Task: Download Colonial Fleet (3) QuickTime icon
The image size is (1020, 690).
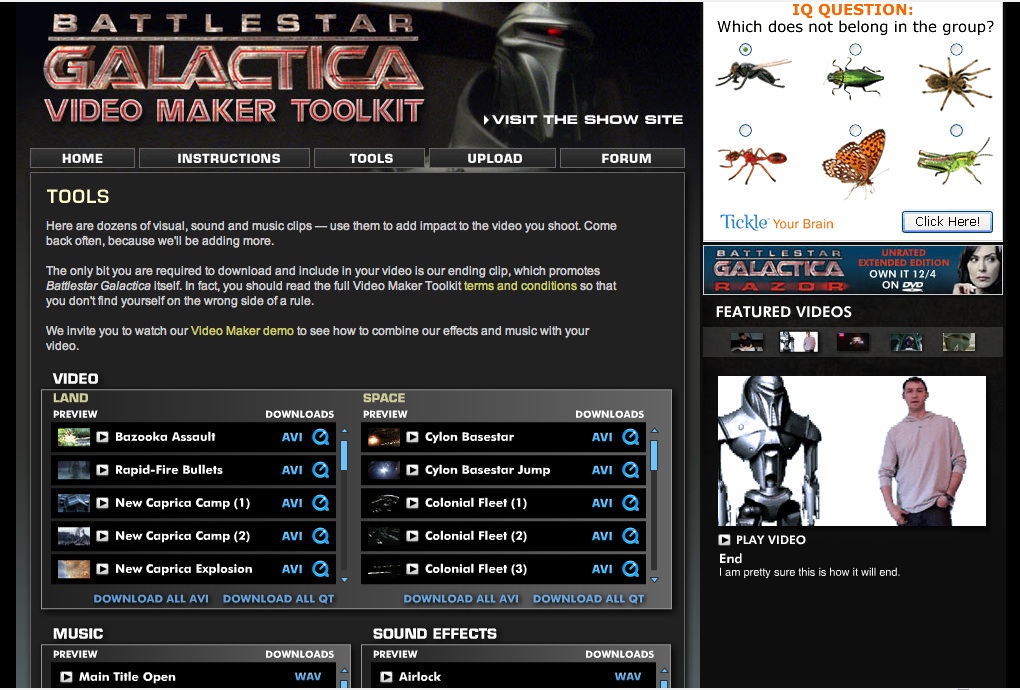Action: (630, 569)
